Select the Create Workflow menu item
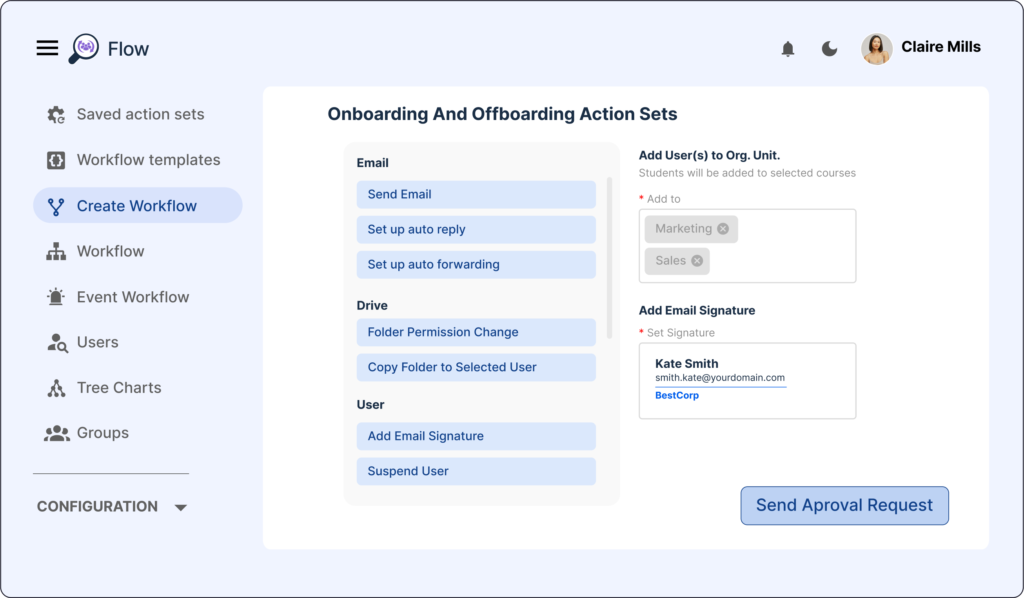Viewport: 1024px width, 598px height. tap(138, 206)
